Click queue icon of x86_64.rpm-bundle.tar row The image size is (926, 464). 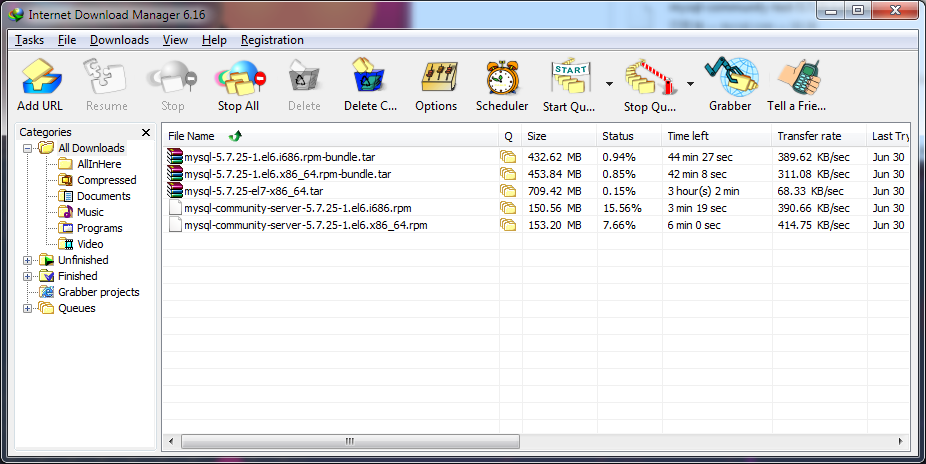coord(508,174)
